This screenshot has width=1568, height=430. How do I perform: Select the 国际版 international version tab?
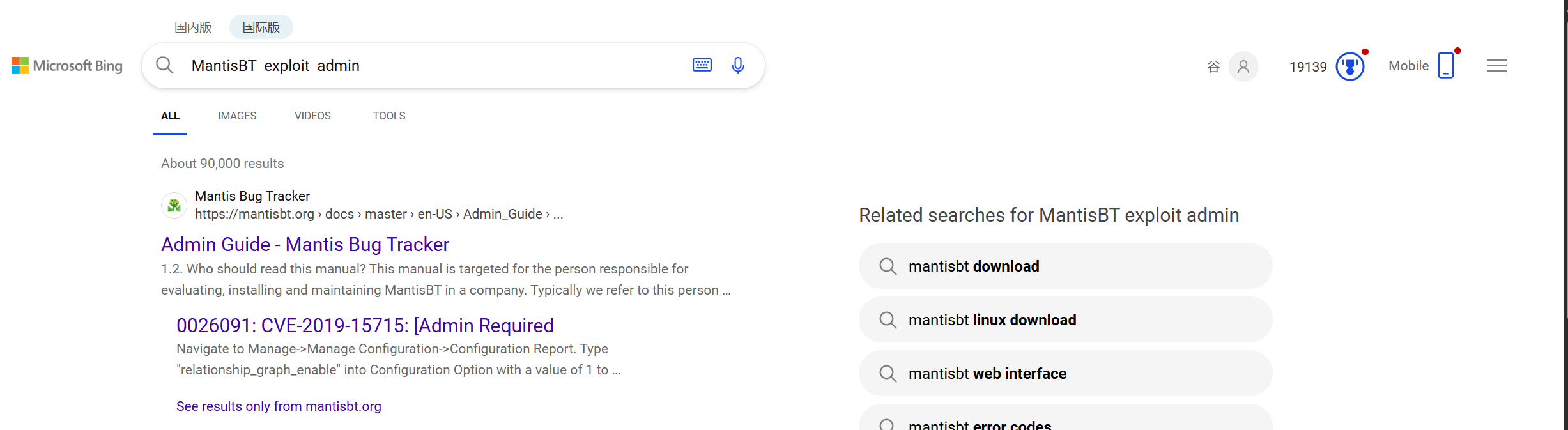pyautogui.click(x=261, y=27)
